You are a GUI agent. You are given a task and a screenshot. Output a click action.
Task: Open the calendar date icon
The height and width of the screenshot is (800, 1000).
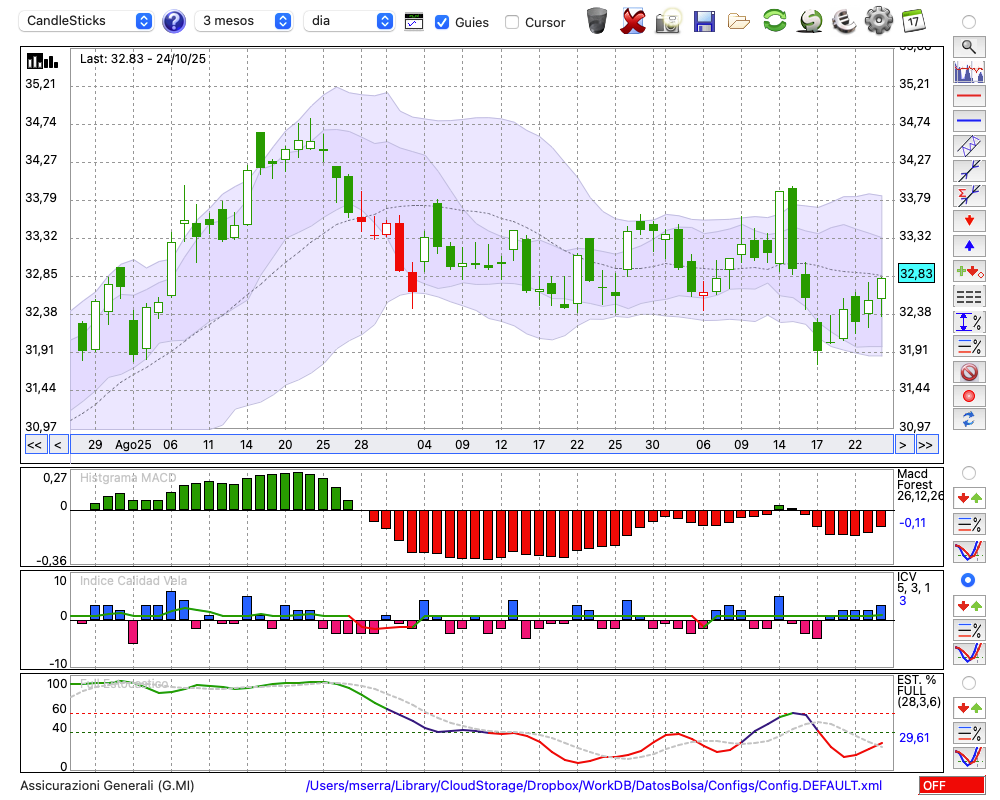point(912,21)
